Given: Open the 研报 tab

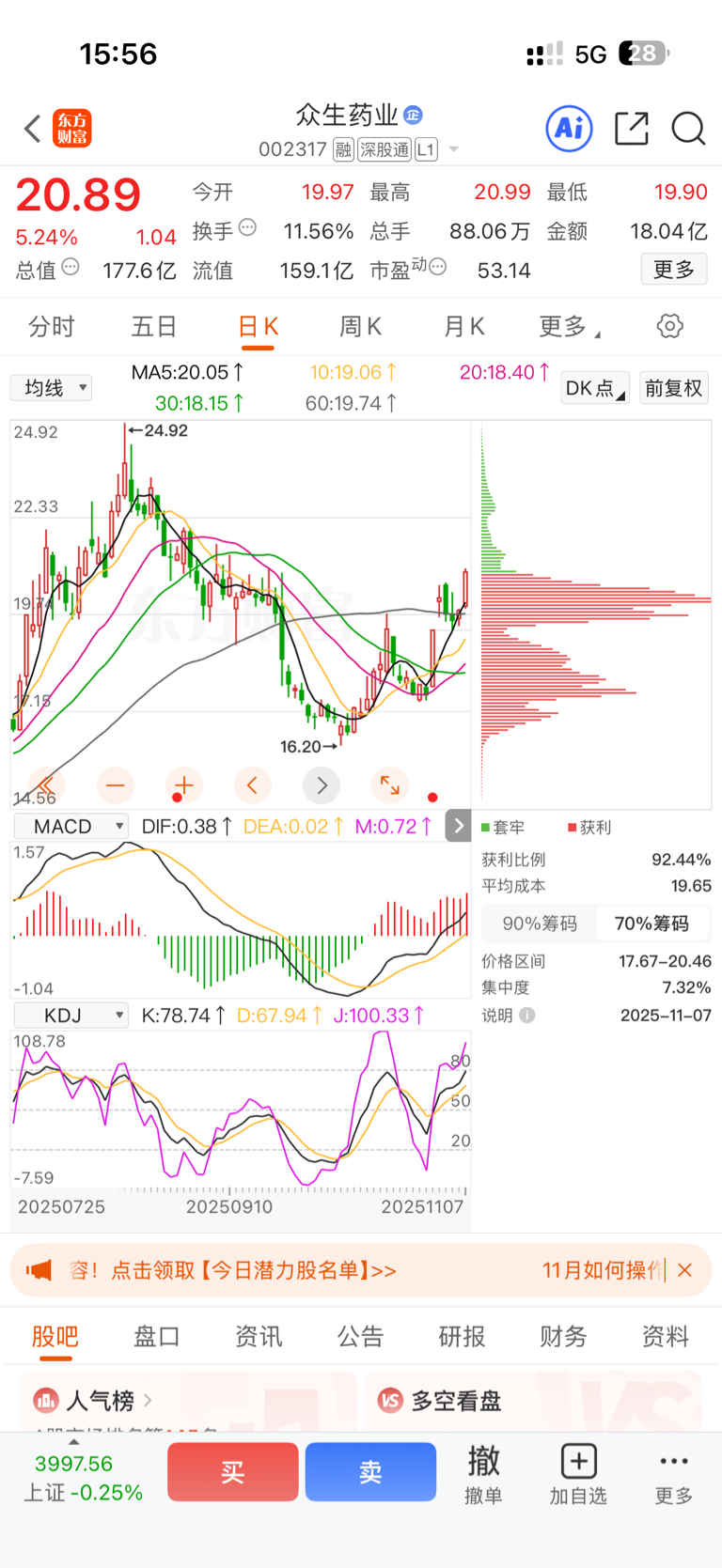Looking at the screenshot, I should click(x=462, y=1336).
